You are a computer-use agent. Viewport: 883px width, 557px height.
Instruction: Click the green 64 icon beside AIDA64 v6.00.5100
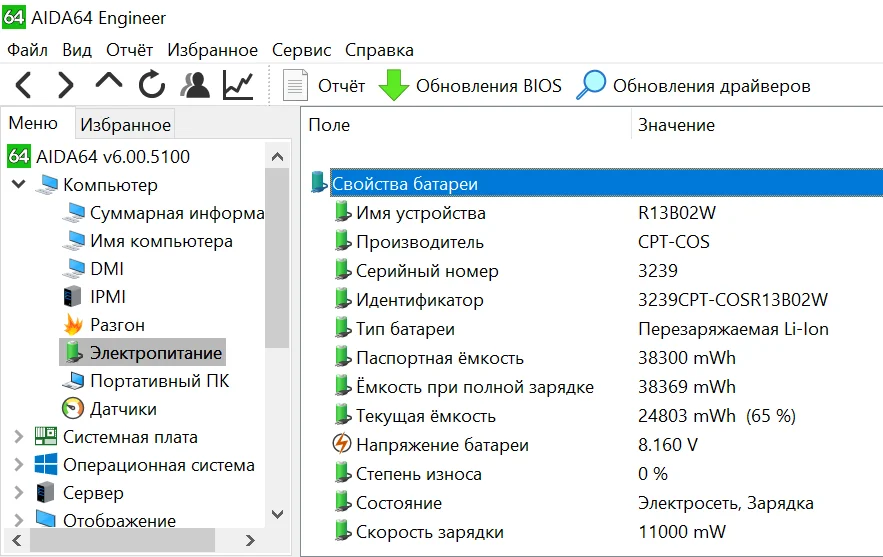pos(19,156)
